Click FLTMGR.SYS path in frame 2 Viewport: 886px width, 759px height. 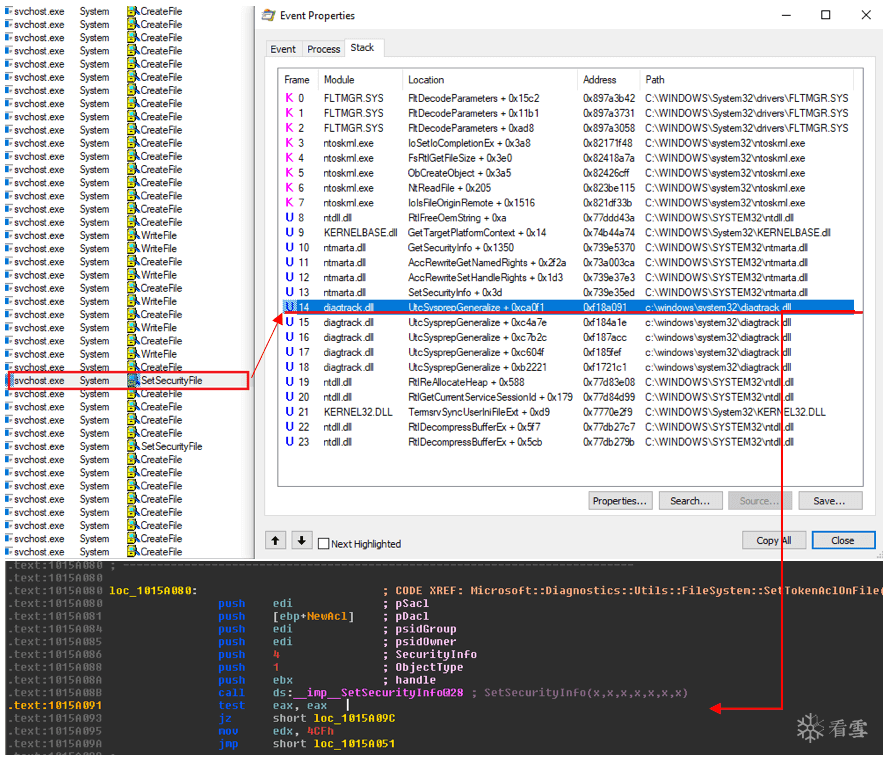pyautogui.click(x=746, y=128)
